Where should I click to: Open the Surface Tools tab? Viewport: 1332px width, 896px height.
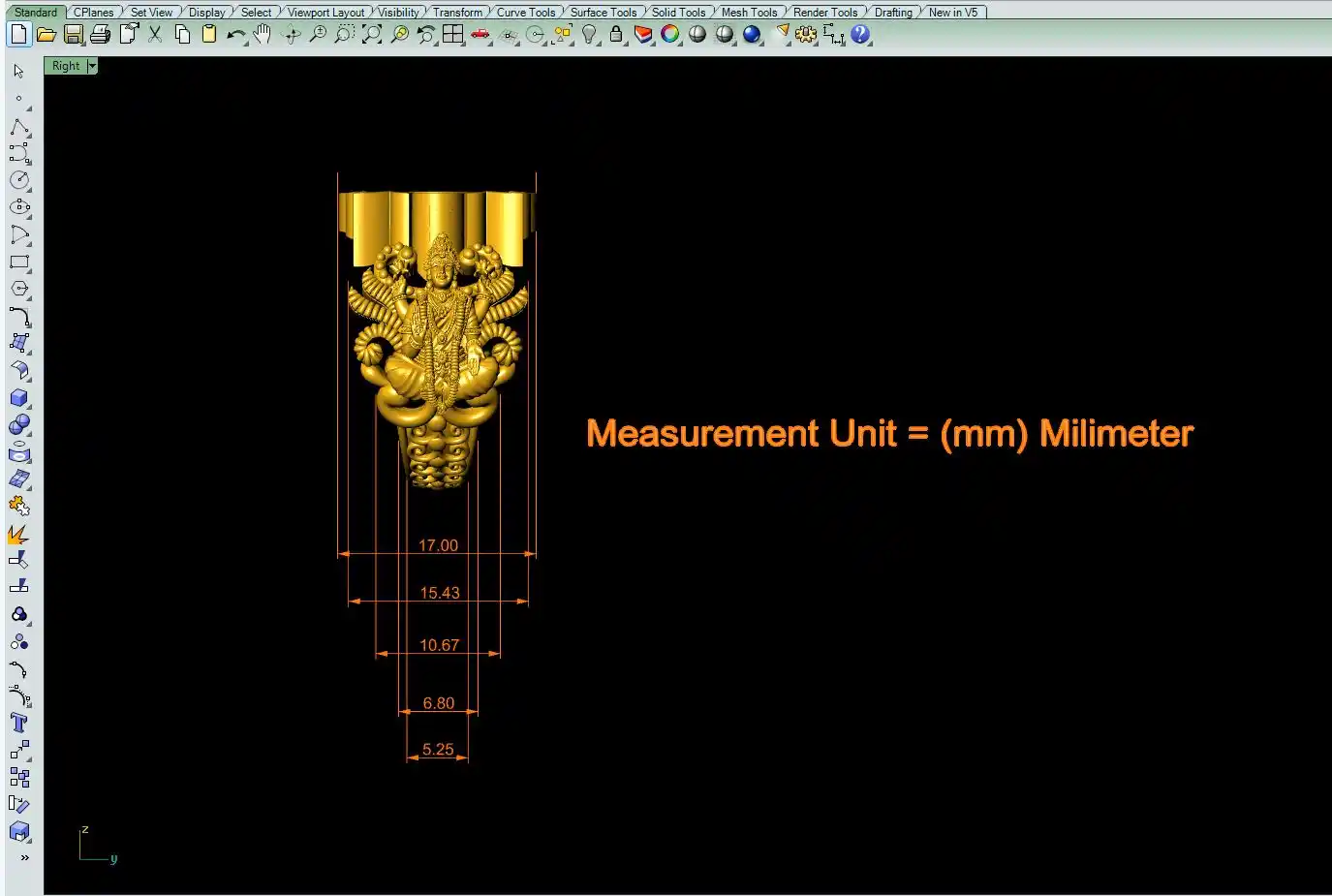(x=603, y=13)
